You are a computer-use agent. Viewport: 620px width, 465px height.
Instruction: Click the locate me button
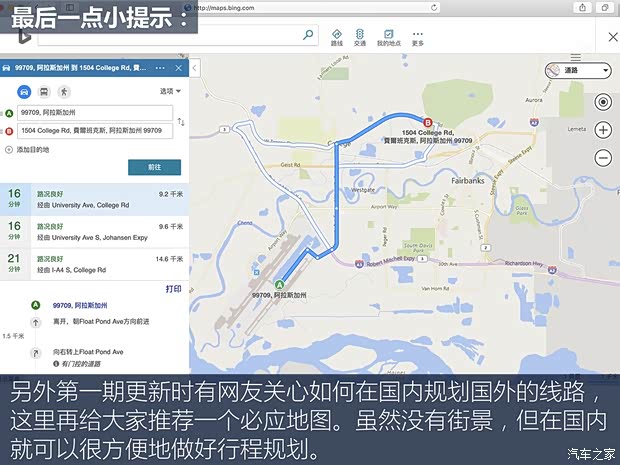(x=603, y=102)
